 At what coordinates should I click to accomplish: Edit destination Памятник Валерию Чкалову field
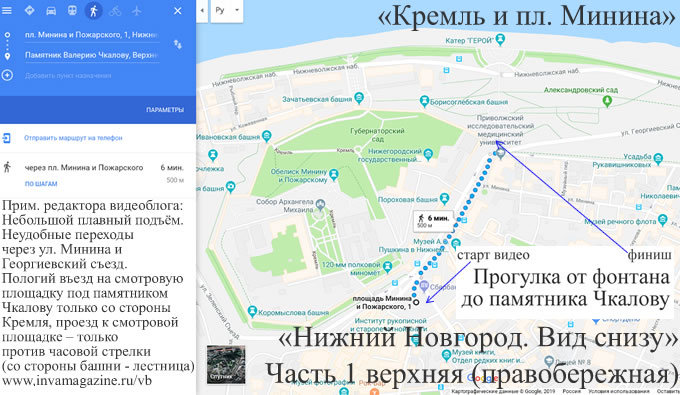[x=92, y=55]
